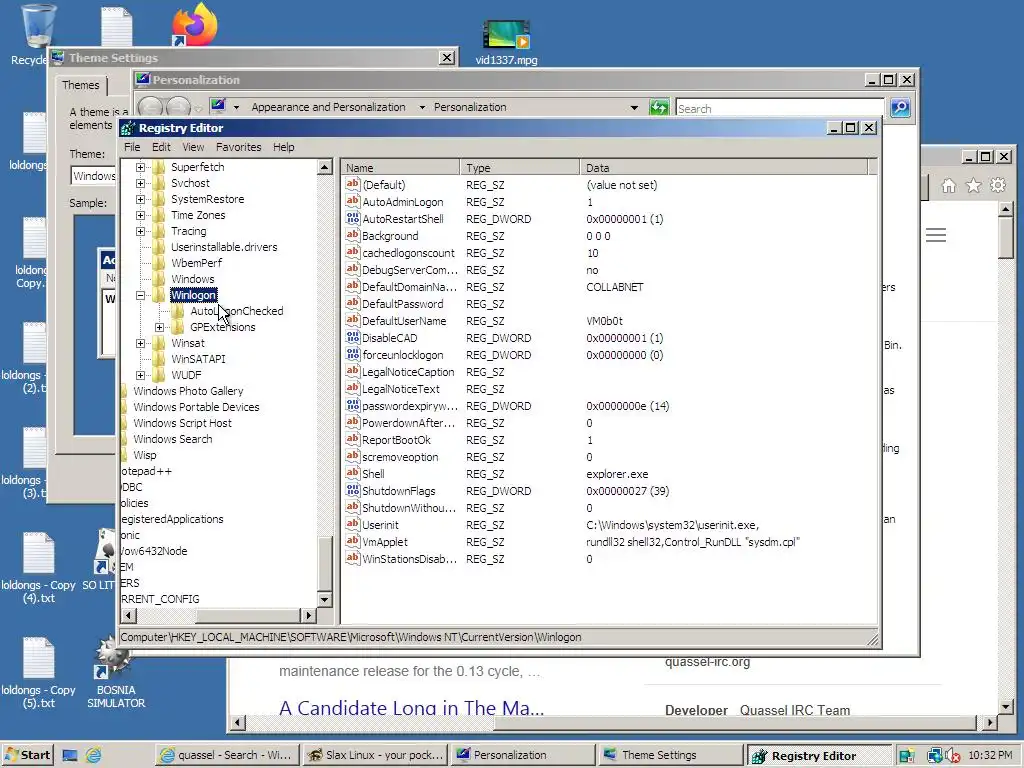Select the AutoRestartShell DWORD value icon
1024x768 pixels.
(x=353, y=219)
